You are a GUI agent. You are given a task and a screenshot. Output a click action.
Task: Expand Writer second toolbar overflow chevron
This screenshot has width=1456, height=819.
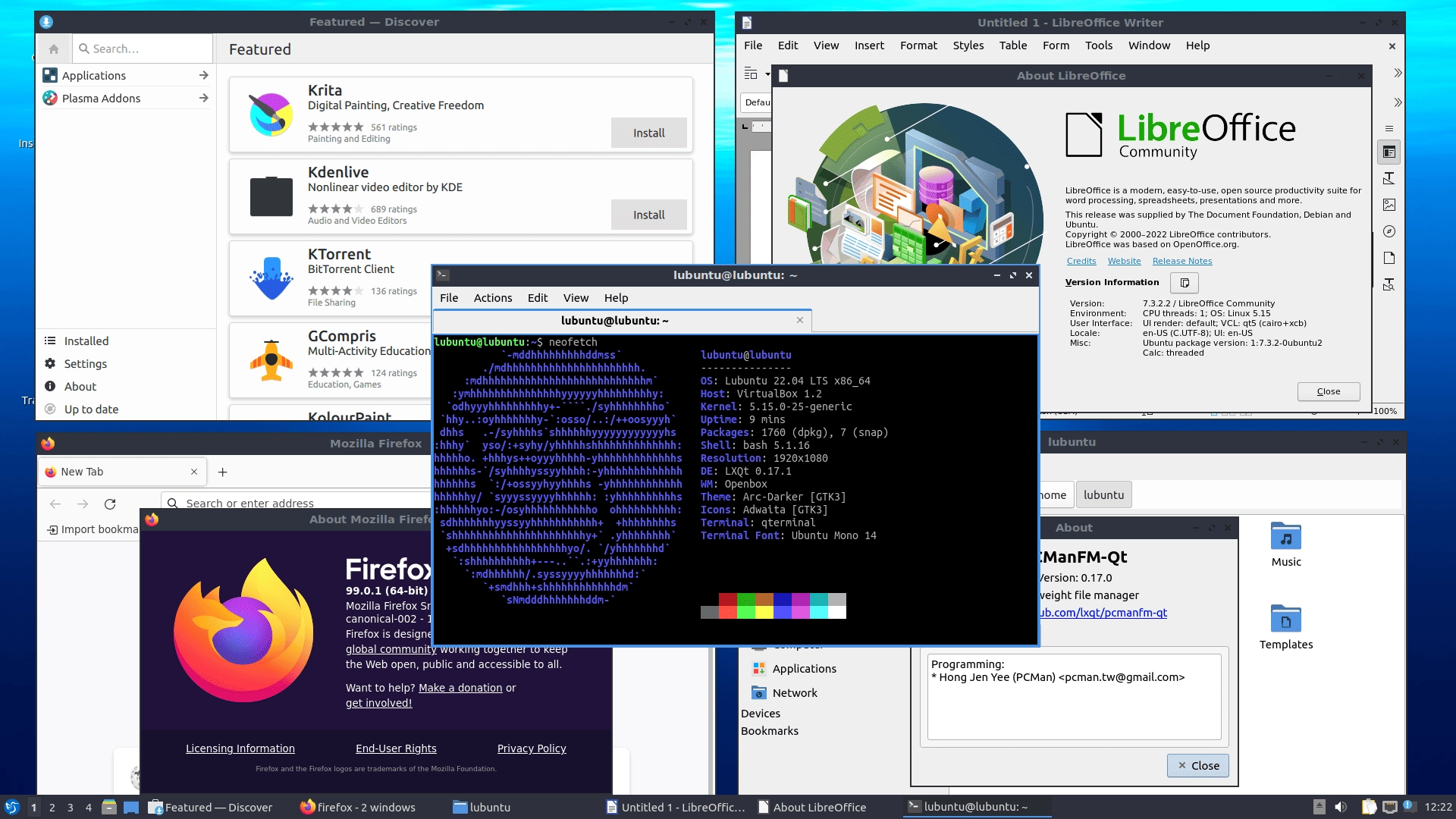(x=1398, y=103)
